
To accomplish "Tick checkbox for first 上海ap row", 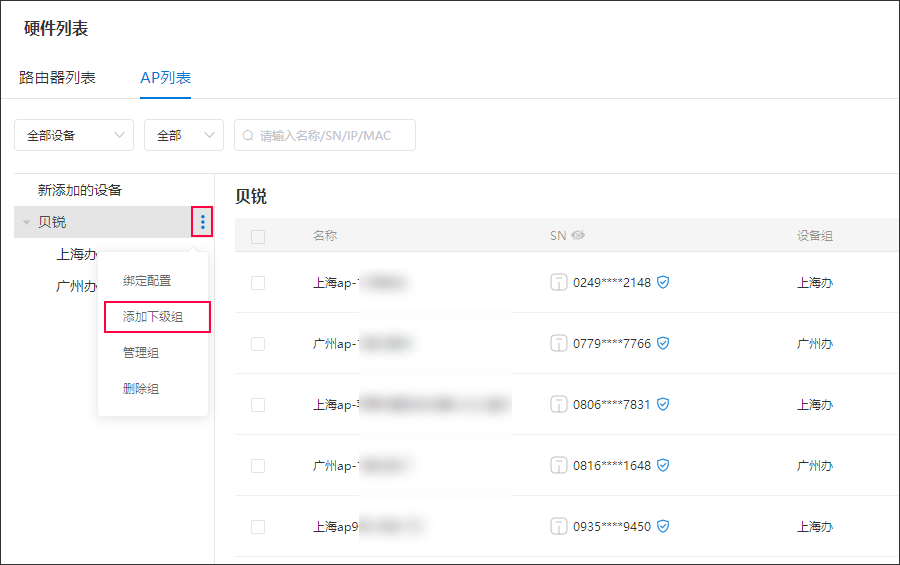I will (258, 283).
